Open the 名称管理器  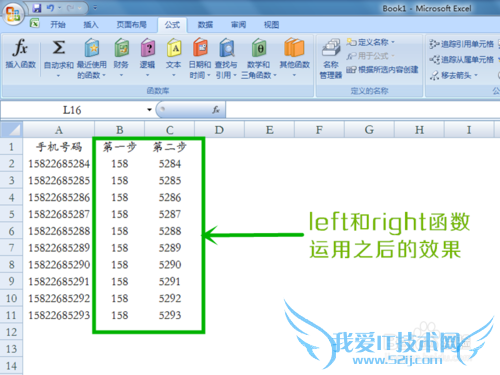[x=331, y=59]
